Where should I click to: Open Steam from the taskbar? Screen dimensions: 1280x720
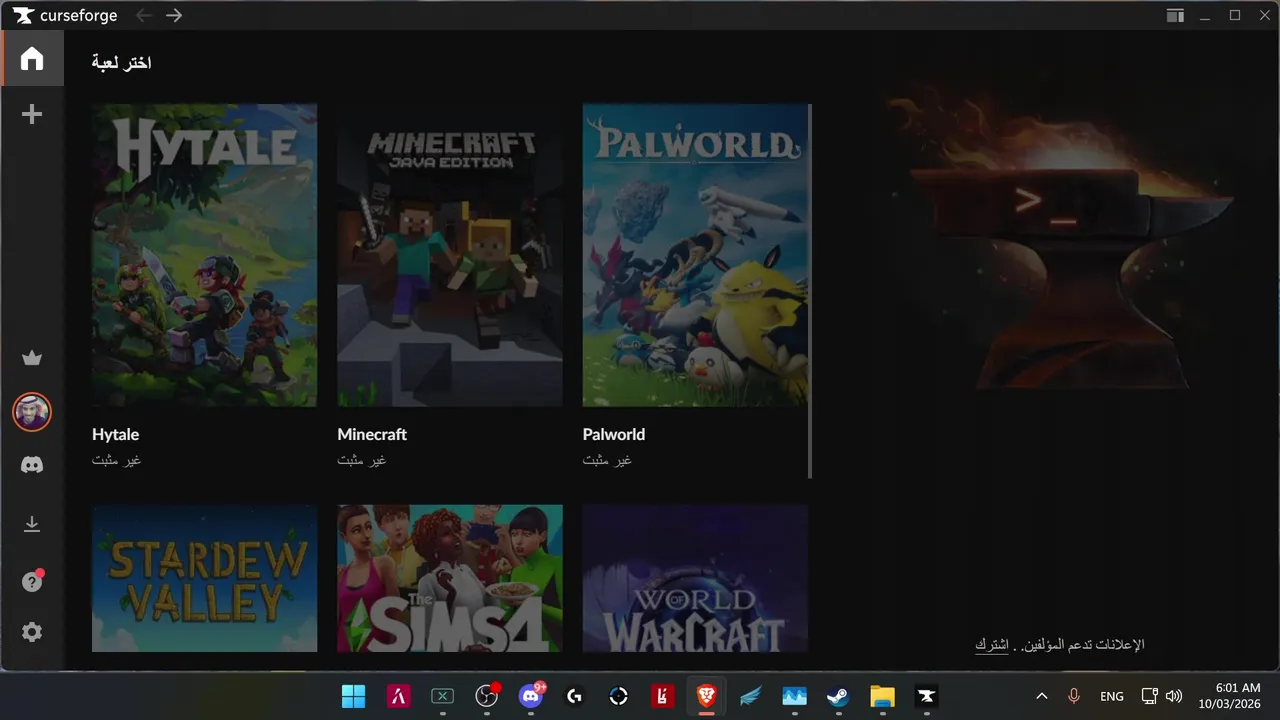[x=838, y=696]
